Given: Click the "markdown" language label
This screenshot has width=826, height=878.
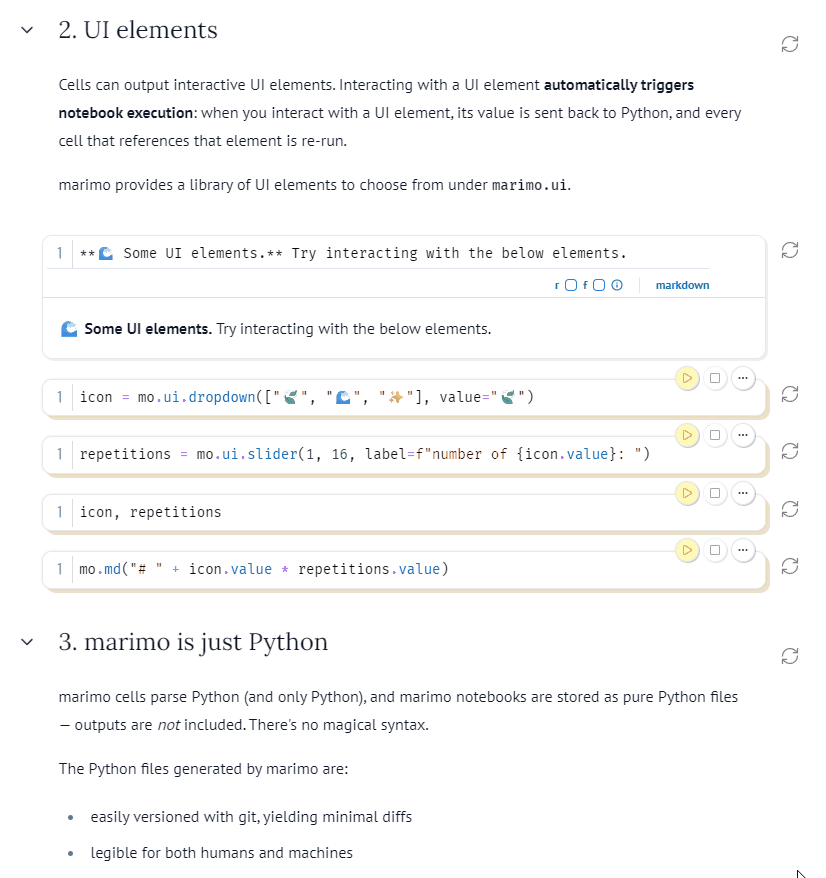Looking at the screenshot, I should [682, 285].
